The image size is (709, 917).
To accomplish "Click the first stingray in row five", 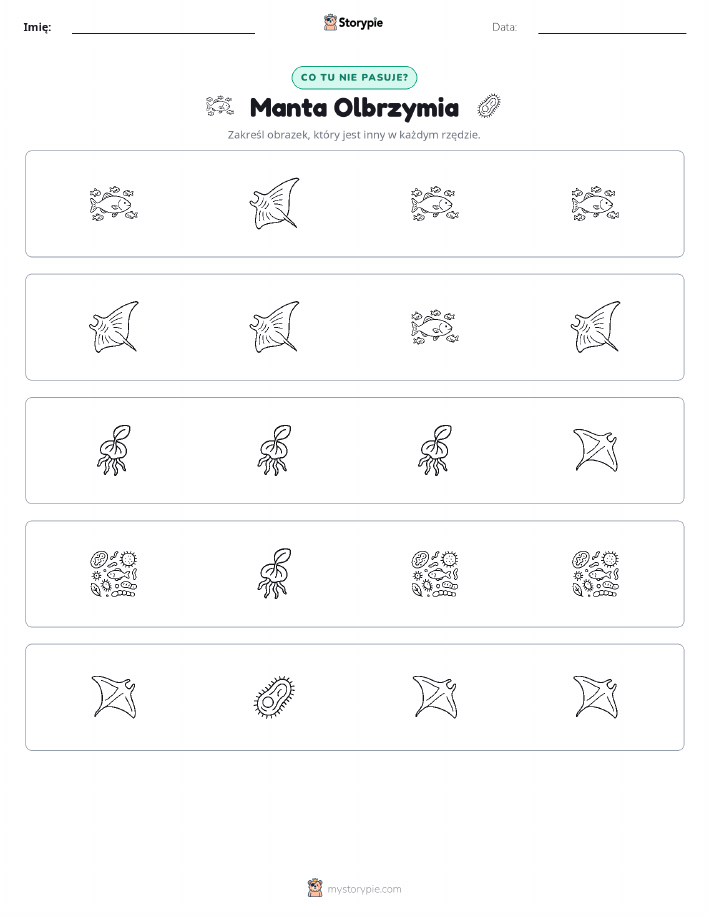I will coord(113,697).
